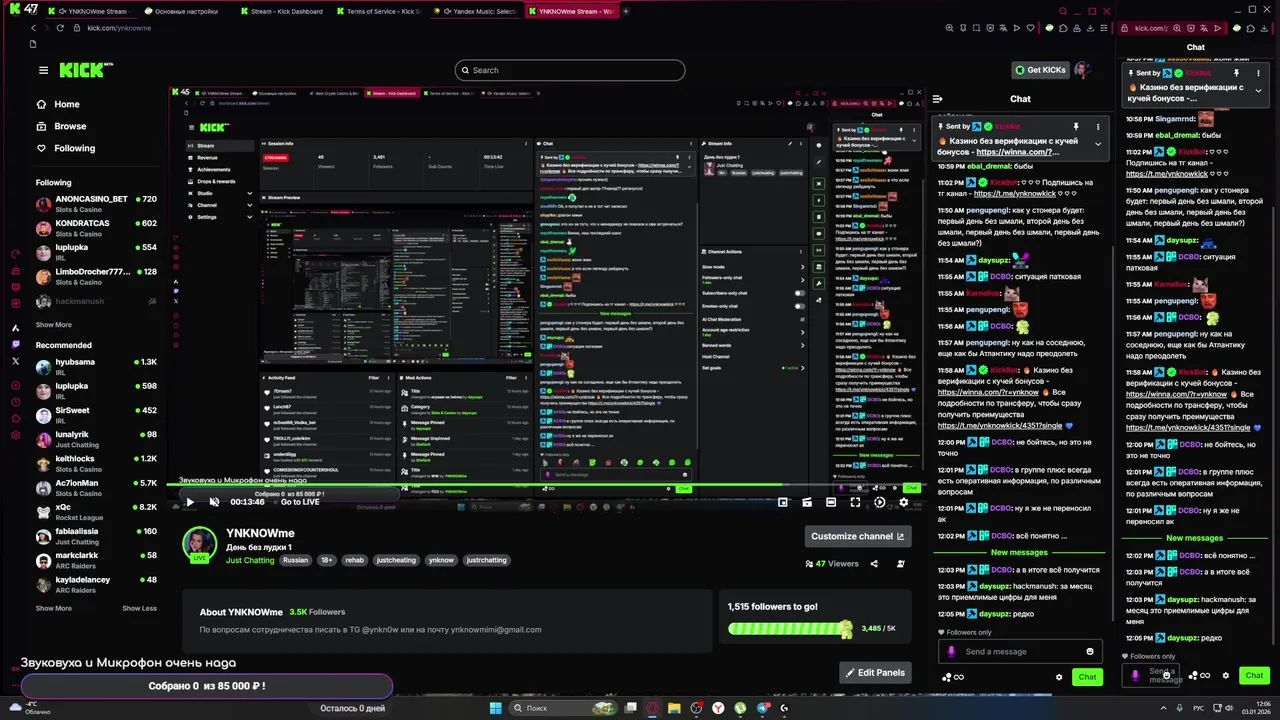Switch player to theater mode
Viewport: 1280px width, 720px height.
tap(831, 502)
